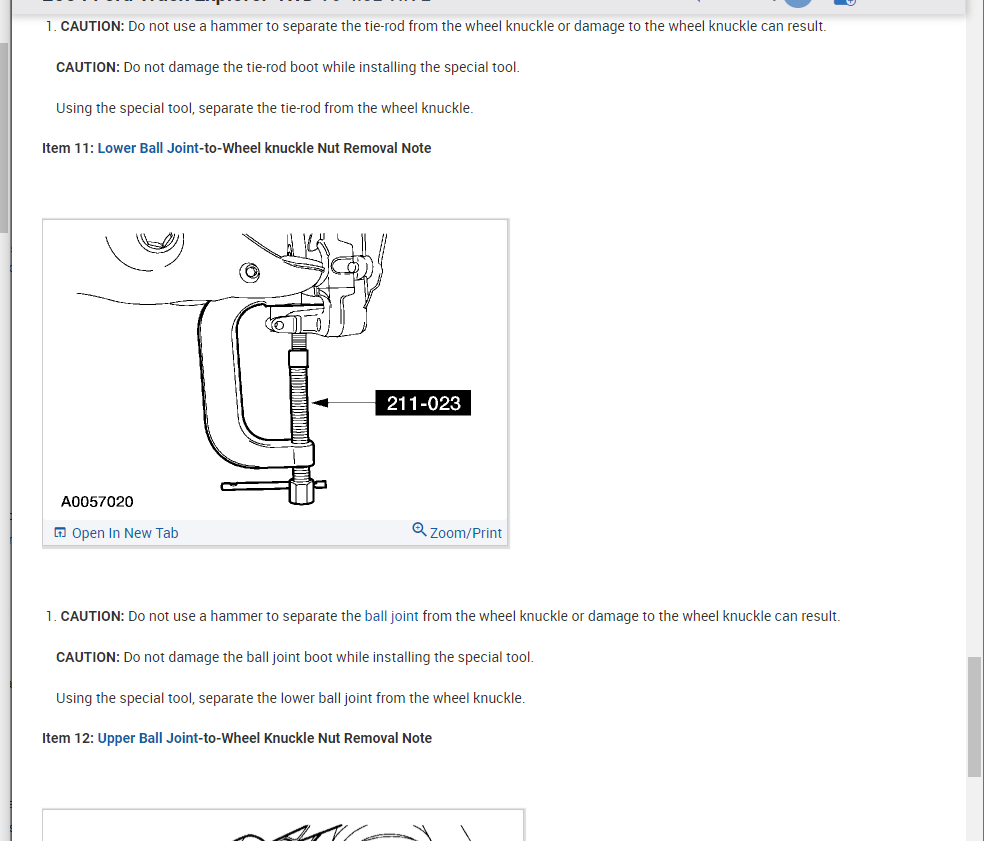
Task: Click 'Do not damage the ball joint boot' caution
Action: (294, 657)
